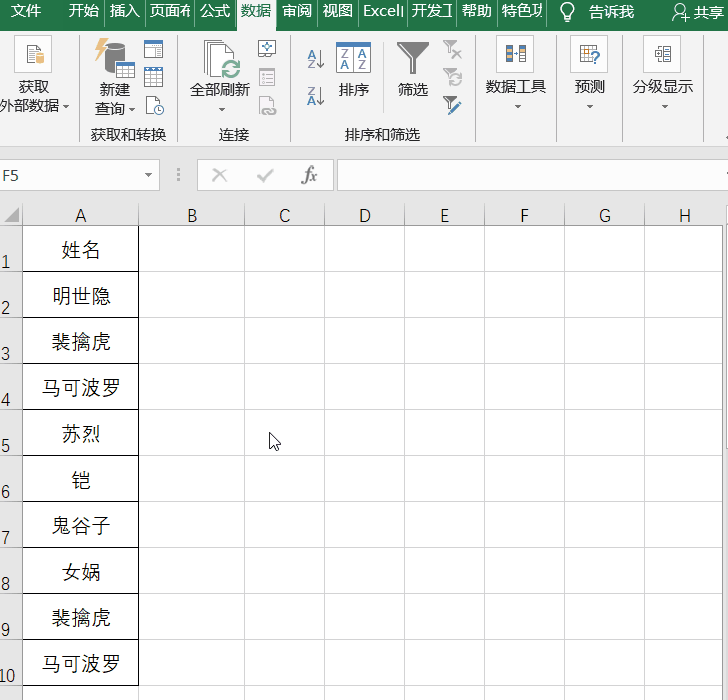Click Show Queries icon in Get & Transform
This screenshot has width=728, height=700.
[153, 49]
